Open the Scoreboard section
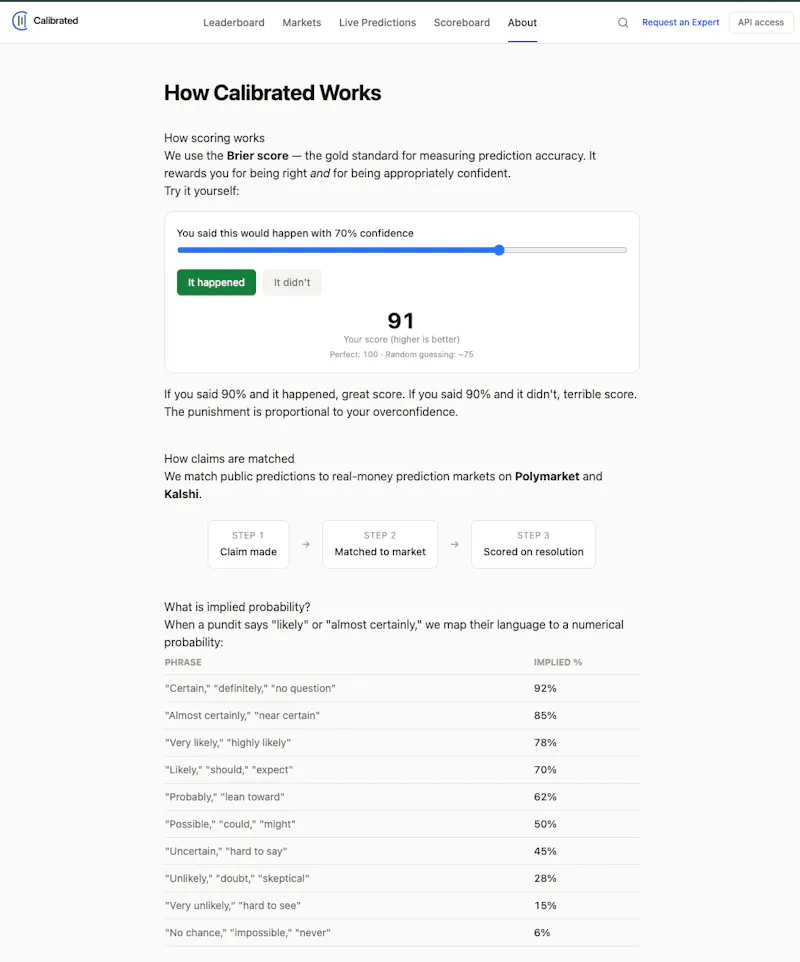Viewport: 800px width, 962px height. tap(462, 23)
